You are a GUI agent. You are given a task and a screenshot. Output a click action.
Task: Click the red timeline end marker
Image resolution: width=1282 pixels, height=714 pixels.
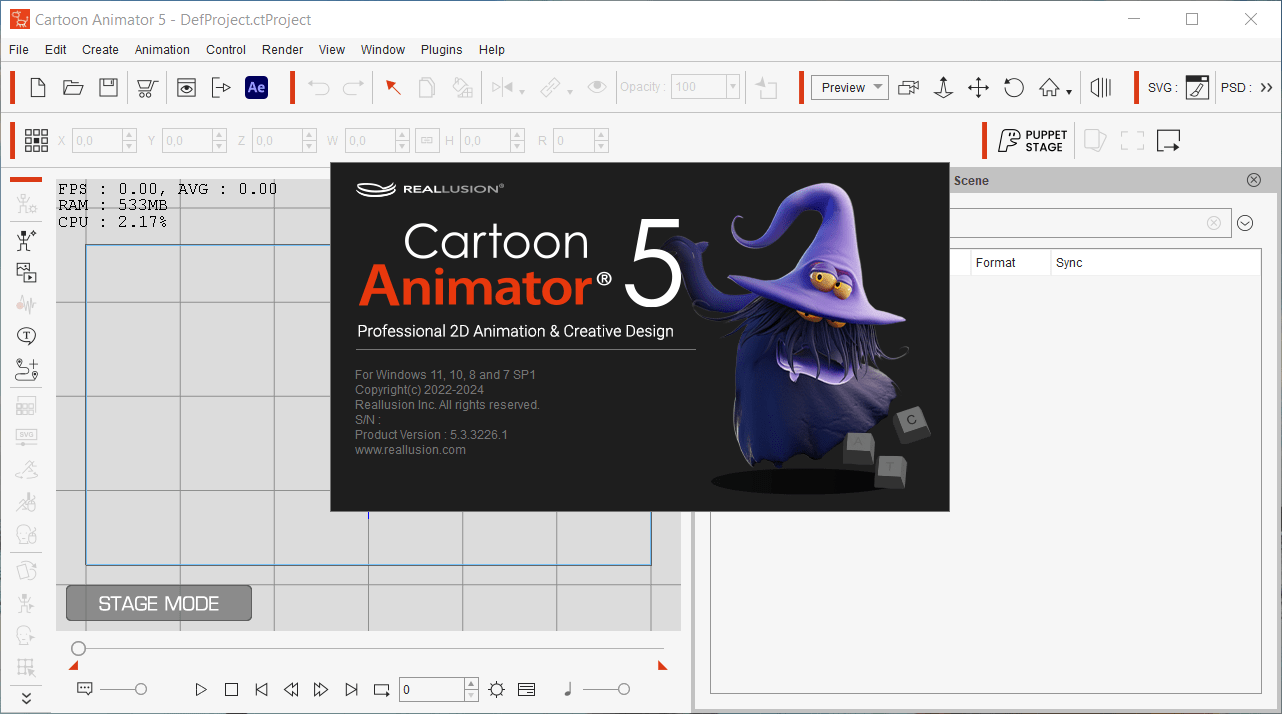tap(662, 666)
